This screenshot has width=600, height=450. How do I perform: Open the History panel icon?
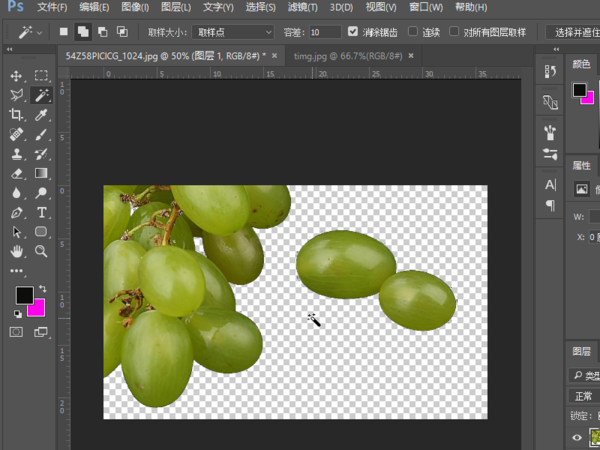pyautogui.click(x=550, y=71)
